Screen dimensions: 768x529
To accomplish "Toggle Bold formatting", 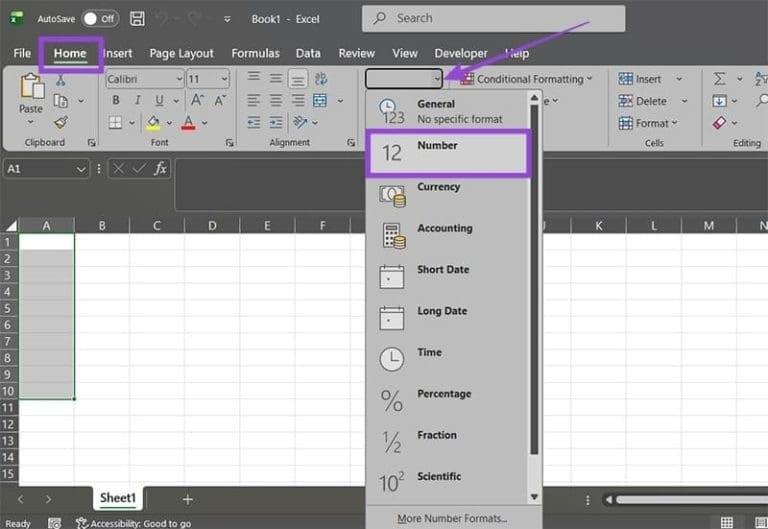I will click(116, 100).
